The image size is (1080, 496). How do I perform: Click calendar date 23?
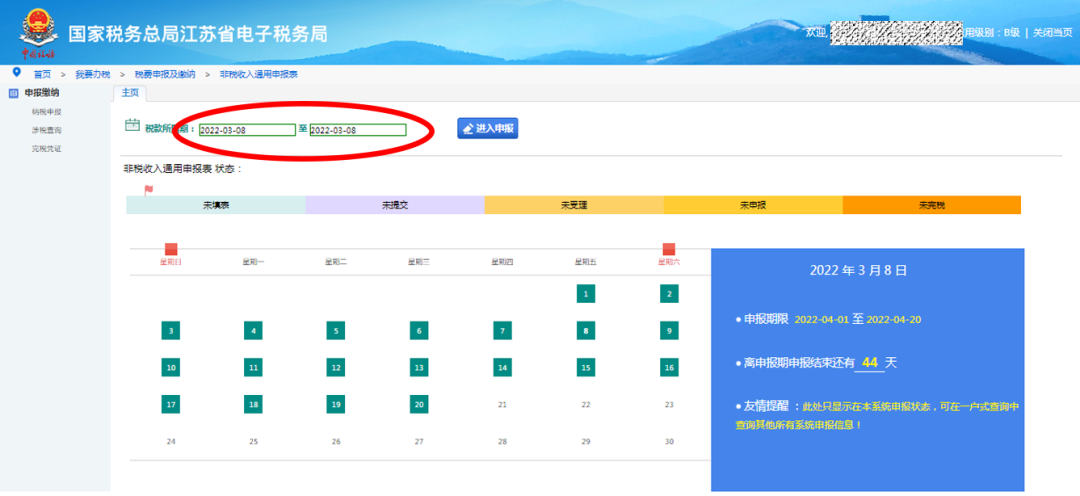pos(669,405)
